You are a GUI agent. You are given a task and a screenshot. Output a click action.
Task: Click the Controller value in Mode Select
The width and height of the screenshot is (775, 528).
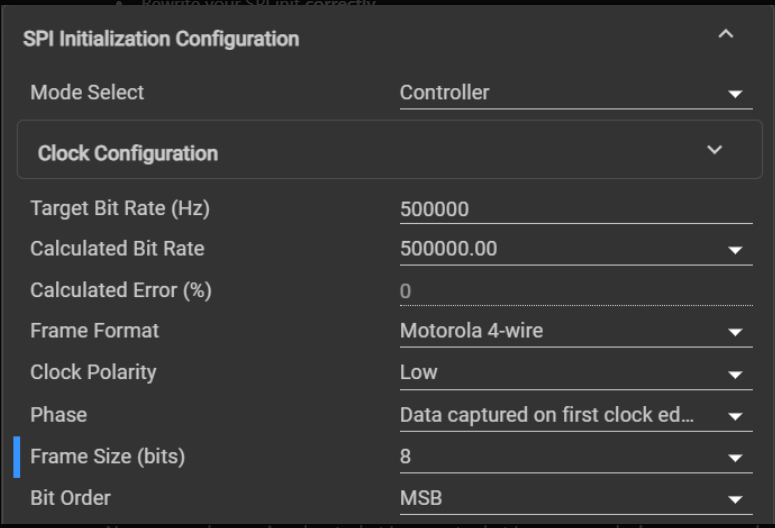[445, 92]
